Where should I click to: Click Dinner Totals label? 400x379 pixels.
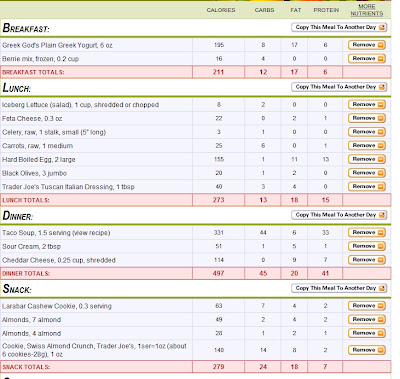pos(26,274)
